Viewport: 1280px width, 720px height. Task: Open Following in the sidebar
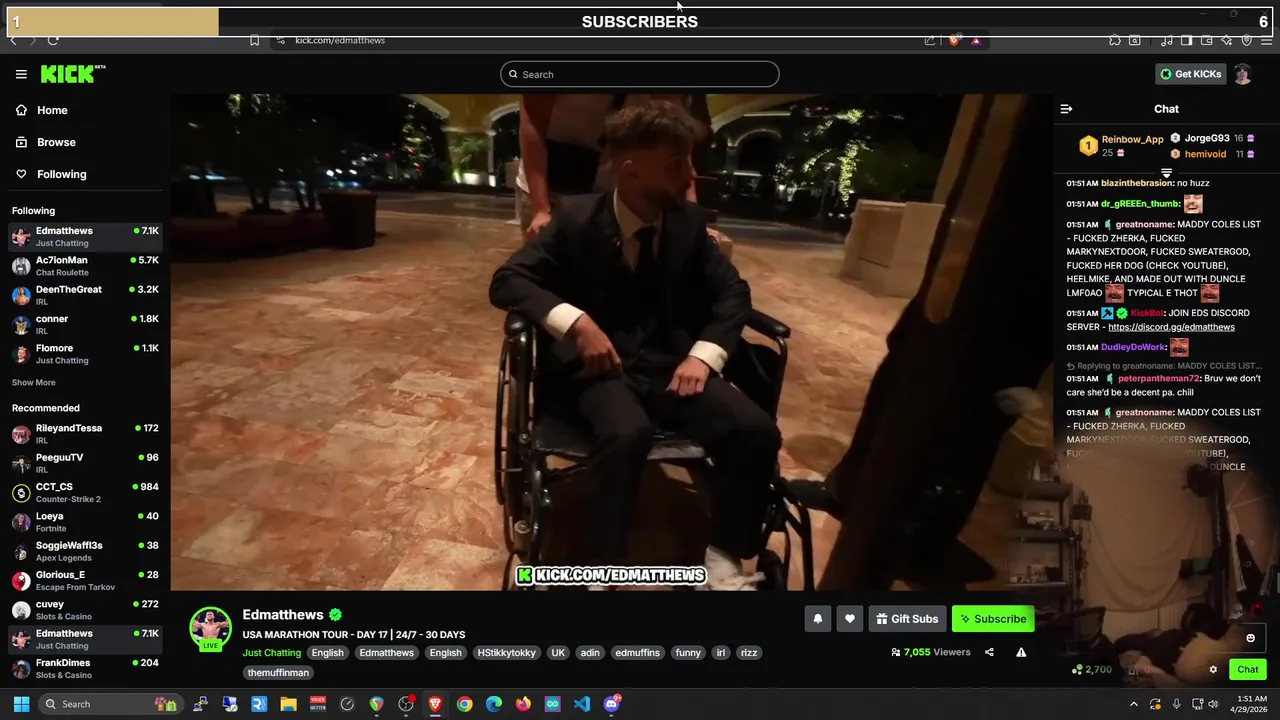pos(83,174)
